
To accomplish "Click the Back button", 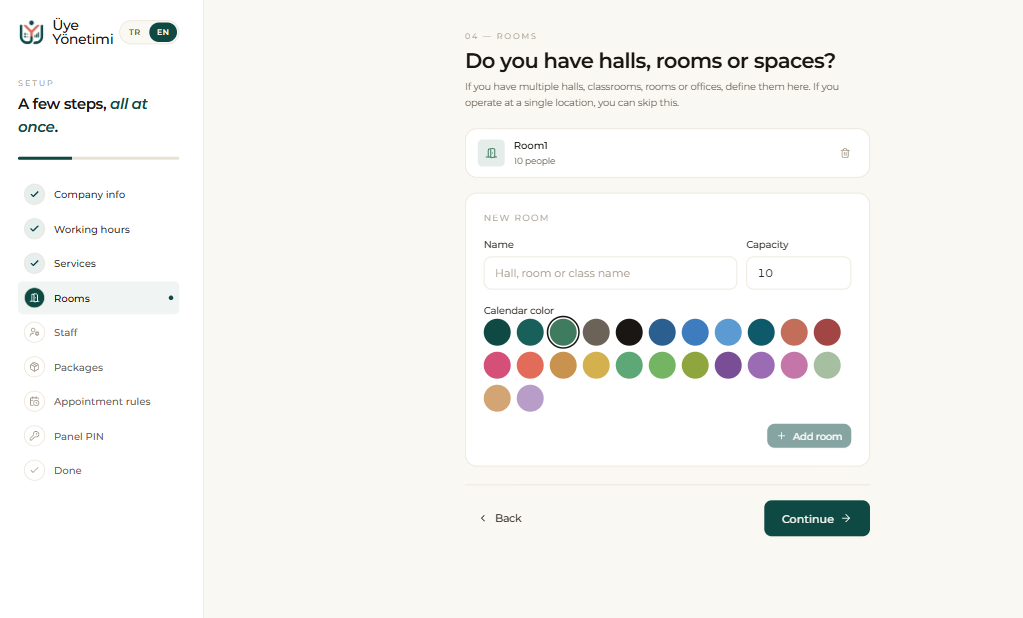I will 500,518.
